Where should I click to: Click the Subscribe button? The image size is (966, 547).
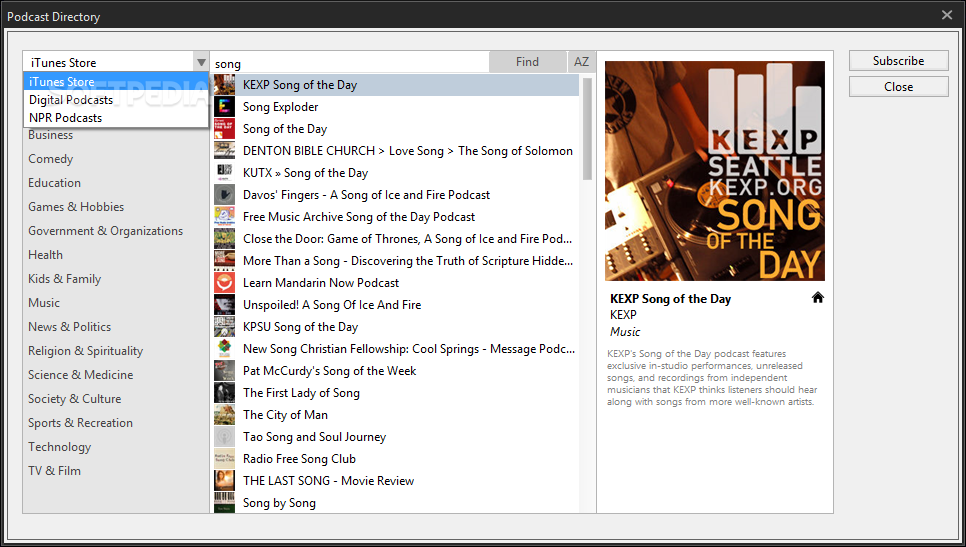[898, 60]
